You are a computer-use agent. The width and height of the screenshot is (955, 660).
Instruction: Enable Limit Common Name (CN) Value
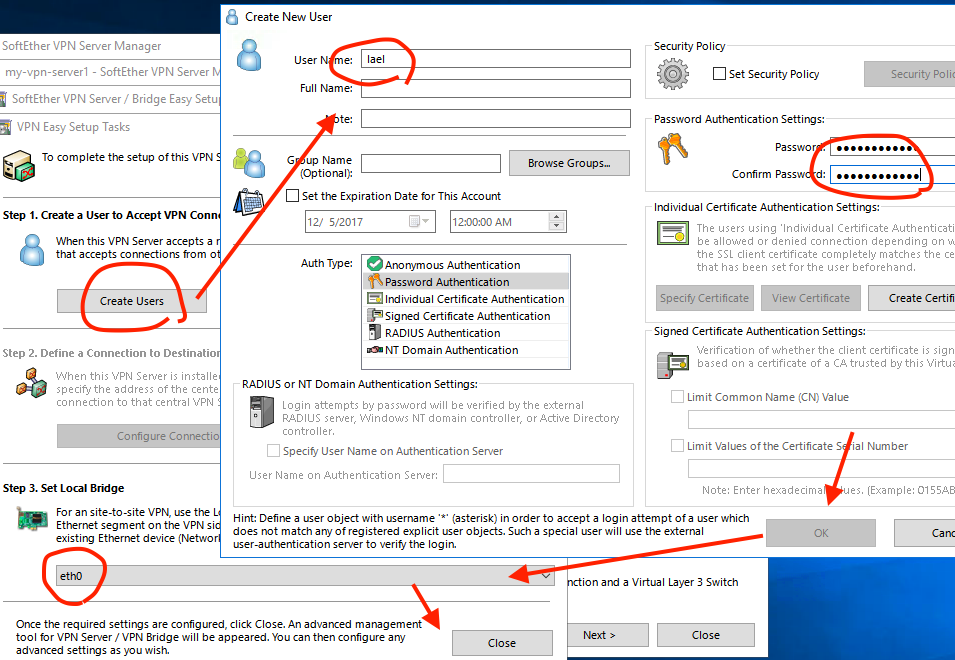(x=677, y=396)
